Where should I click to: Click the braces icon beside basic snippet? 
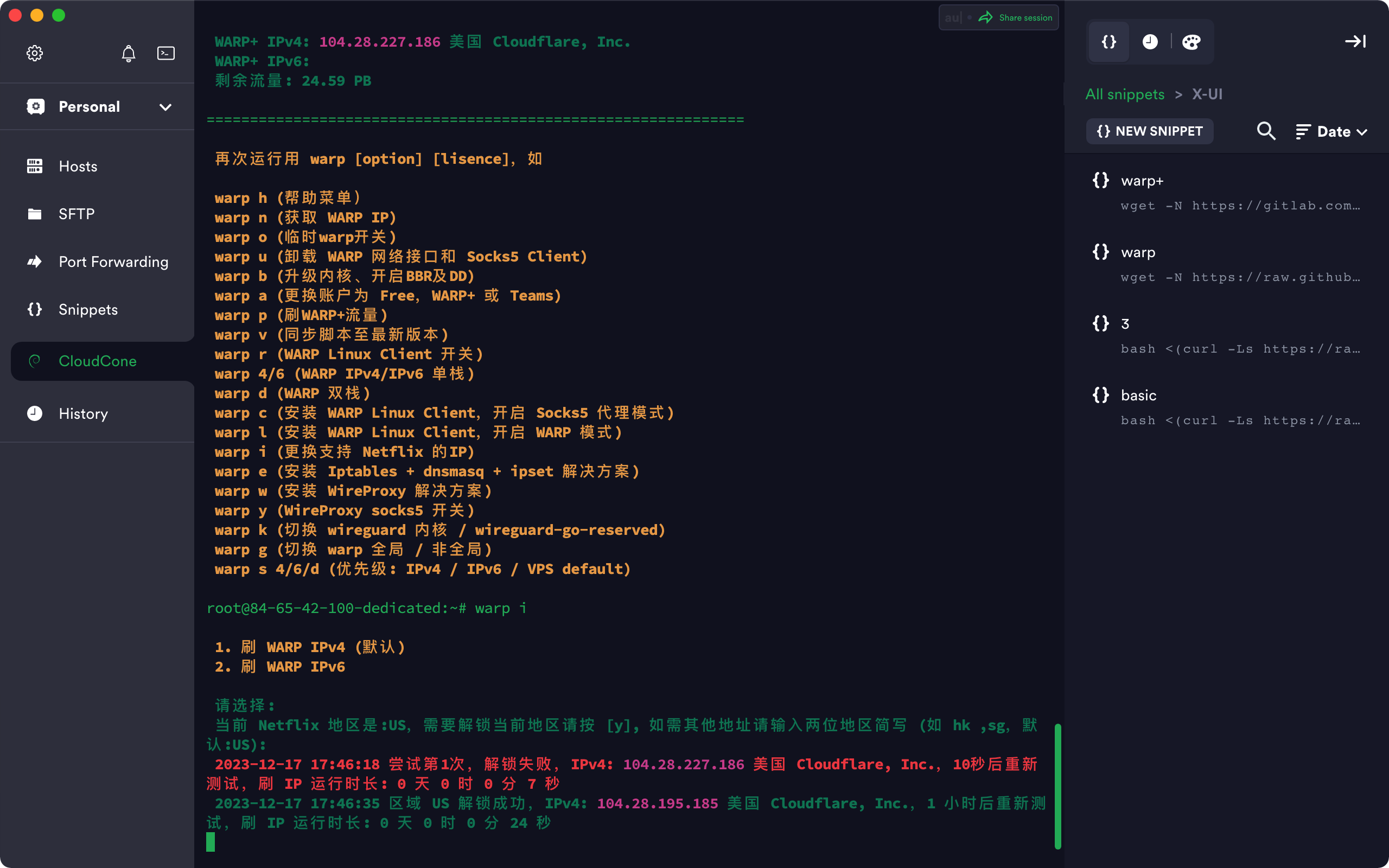pyautogui.click(x=1101, y=395)
